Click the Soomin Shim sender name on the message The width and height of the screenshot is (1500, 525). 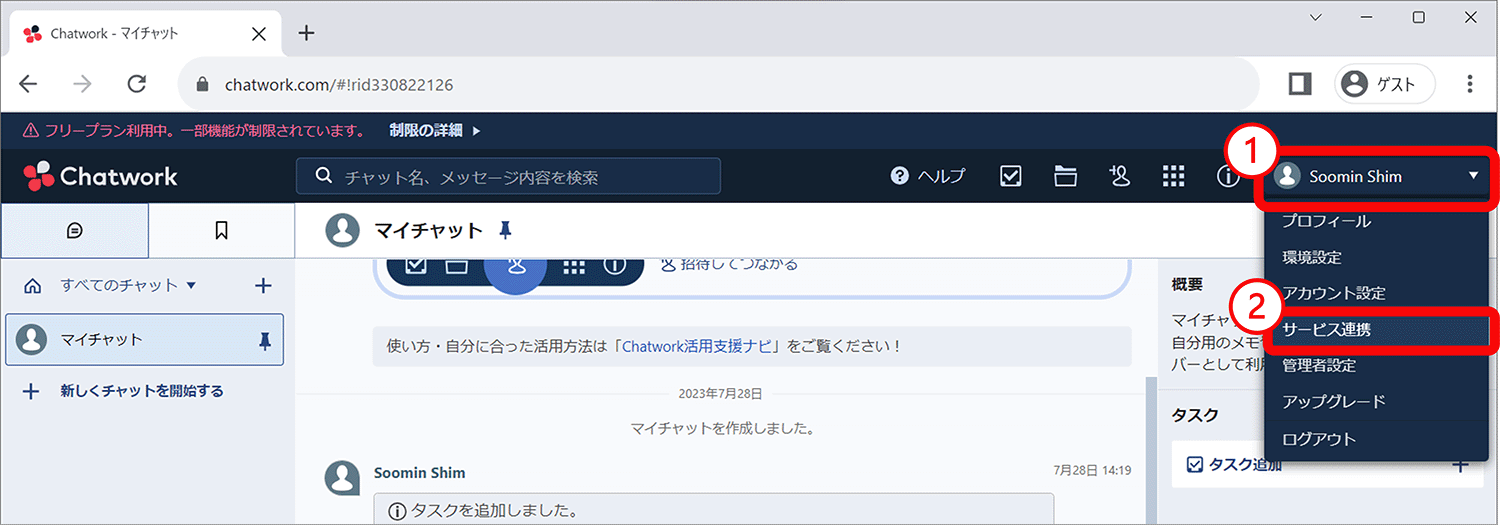pos(419,472)
